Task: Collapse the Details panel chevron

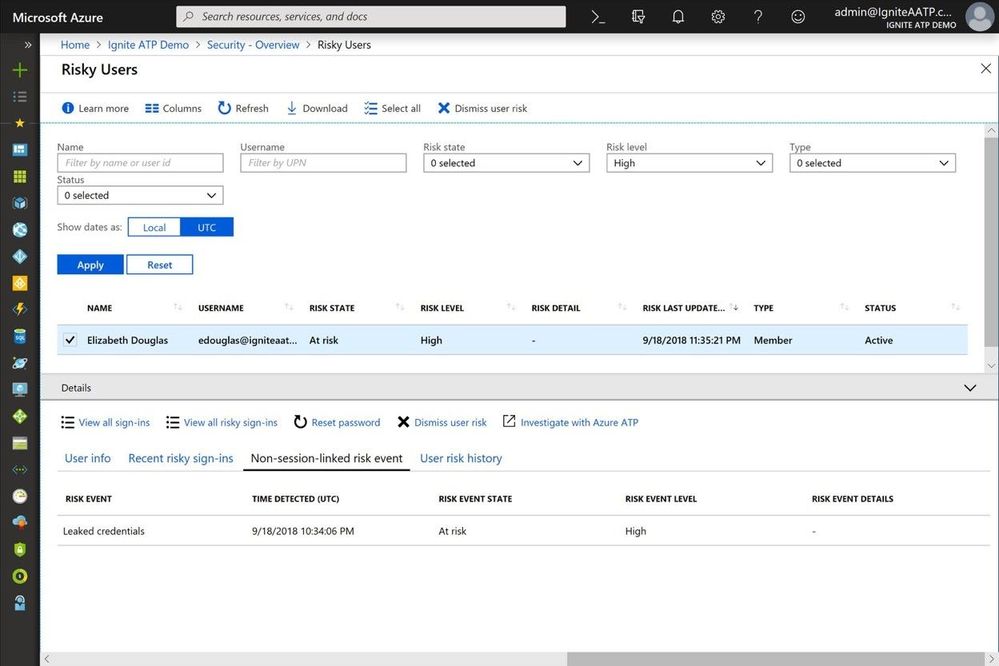Action: point(968,388)
